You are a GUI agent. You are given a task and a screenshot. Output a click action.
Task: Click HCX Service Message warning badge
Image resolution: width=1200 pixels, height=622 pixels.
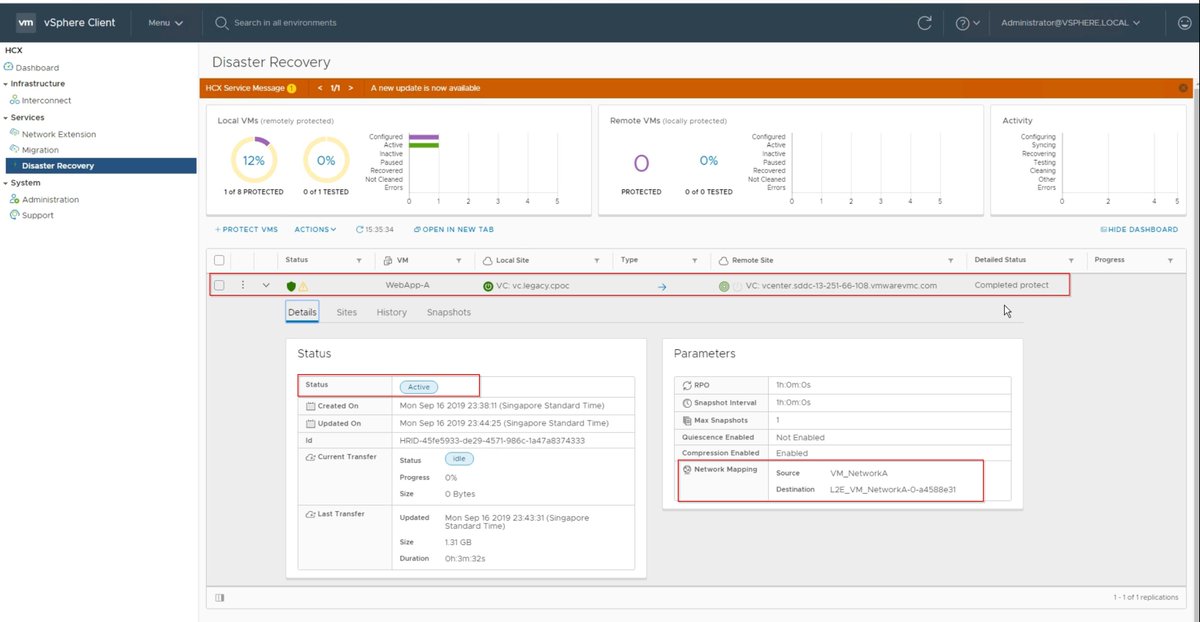[x=291, y=88]
